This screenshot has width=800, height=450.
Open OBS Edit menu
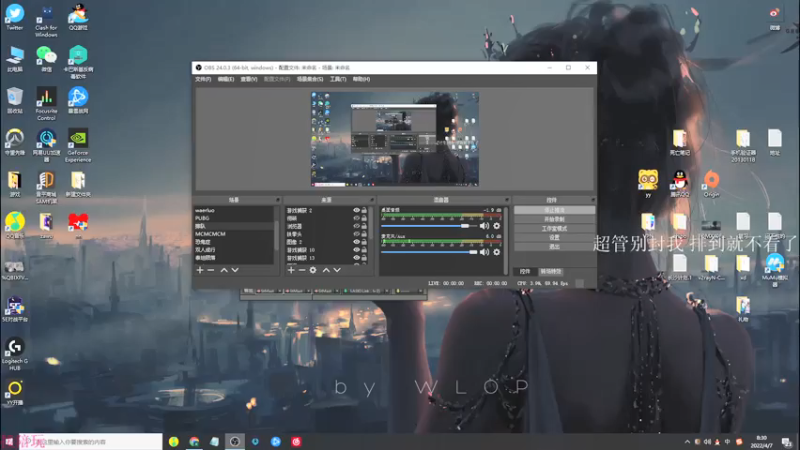[226, 79]
